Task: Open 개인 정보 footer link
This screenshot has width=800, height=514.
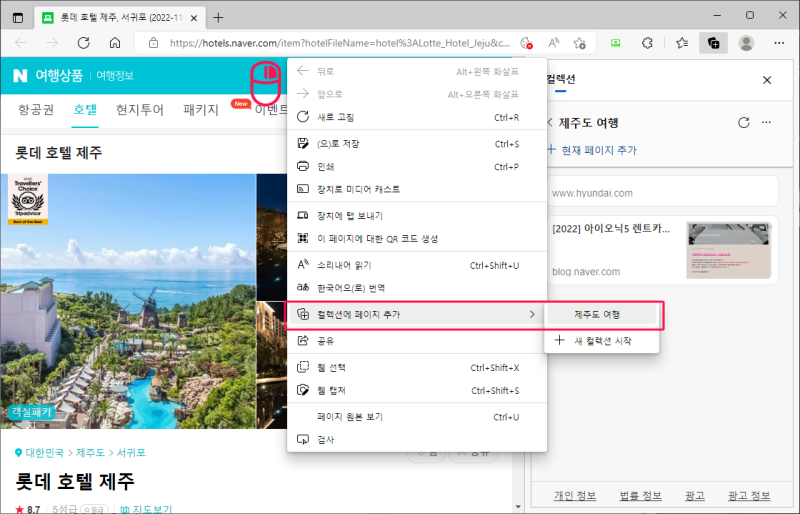Action: 575,496
